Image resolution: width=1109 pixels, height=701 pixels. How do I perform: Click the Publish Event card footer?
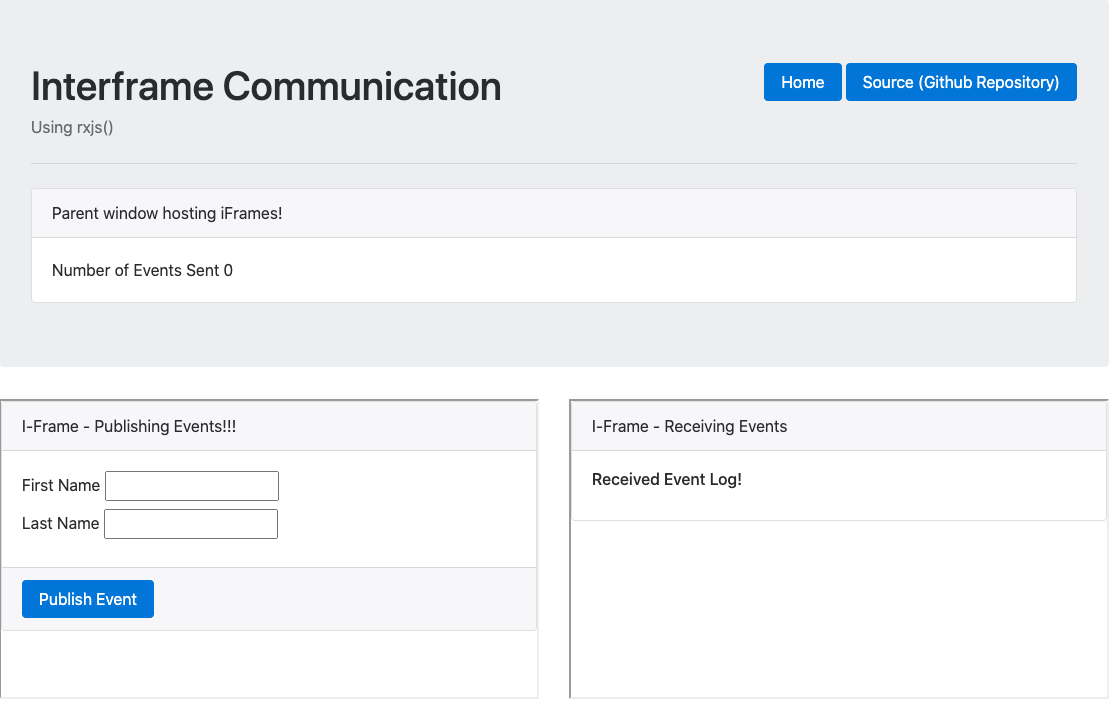(270, 598)
